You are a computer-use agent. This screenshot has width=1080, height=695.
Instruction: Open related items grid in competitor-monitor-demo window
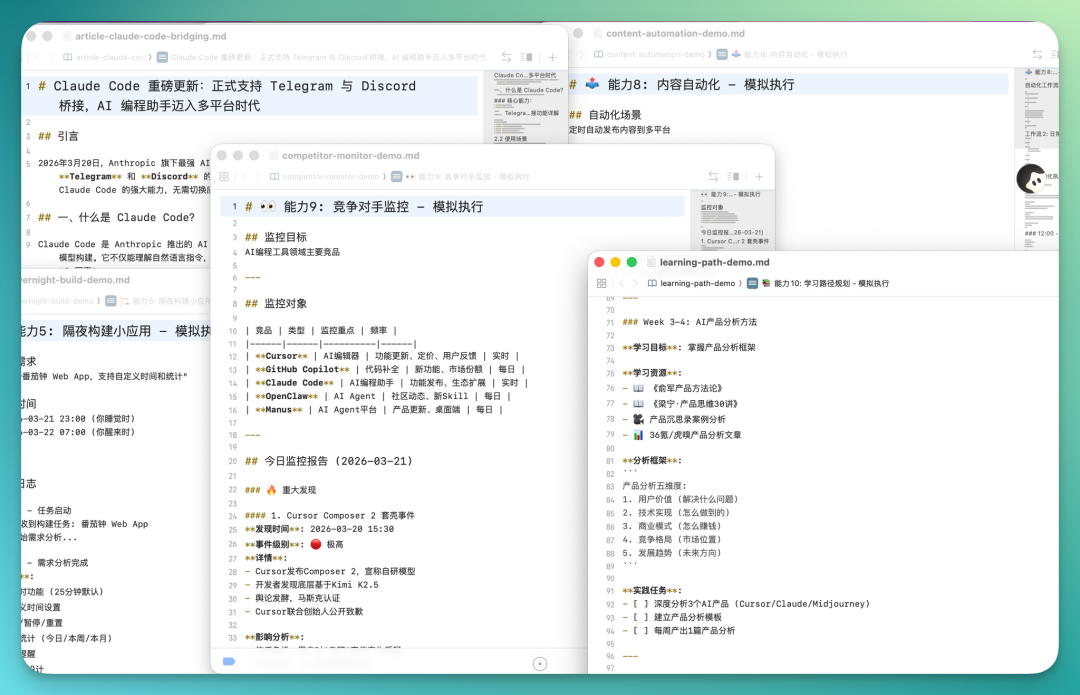pyautogui.click(x=224, y=177)
